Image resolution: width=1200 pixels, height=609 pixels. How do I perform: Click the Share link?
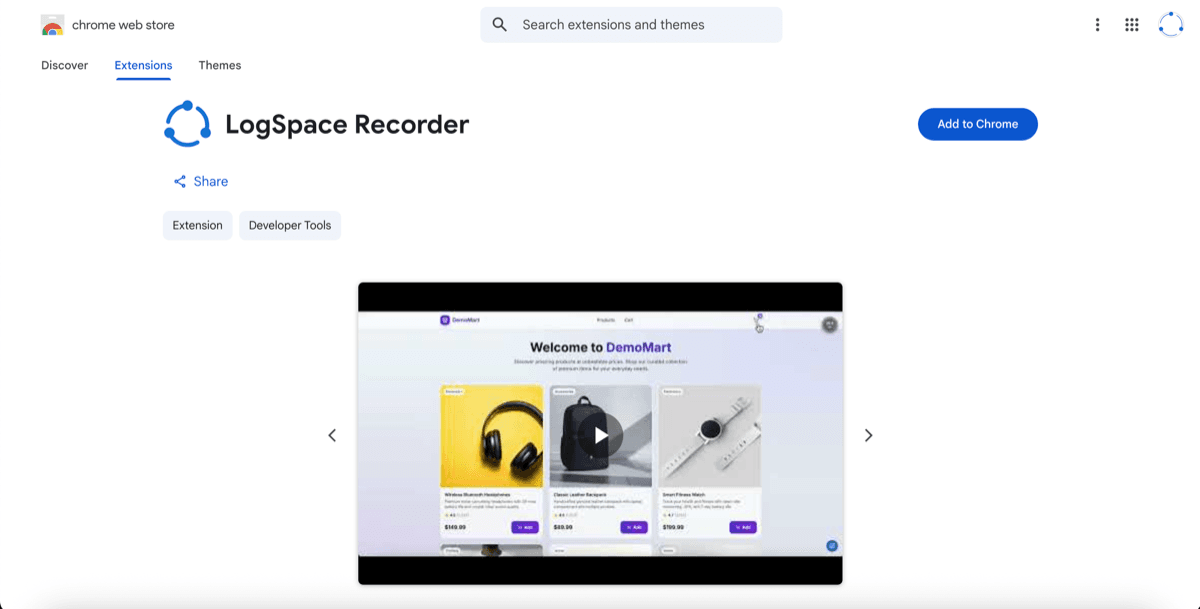point(200,181)
